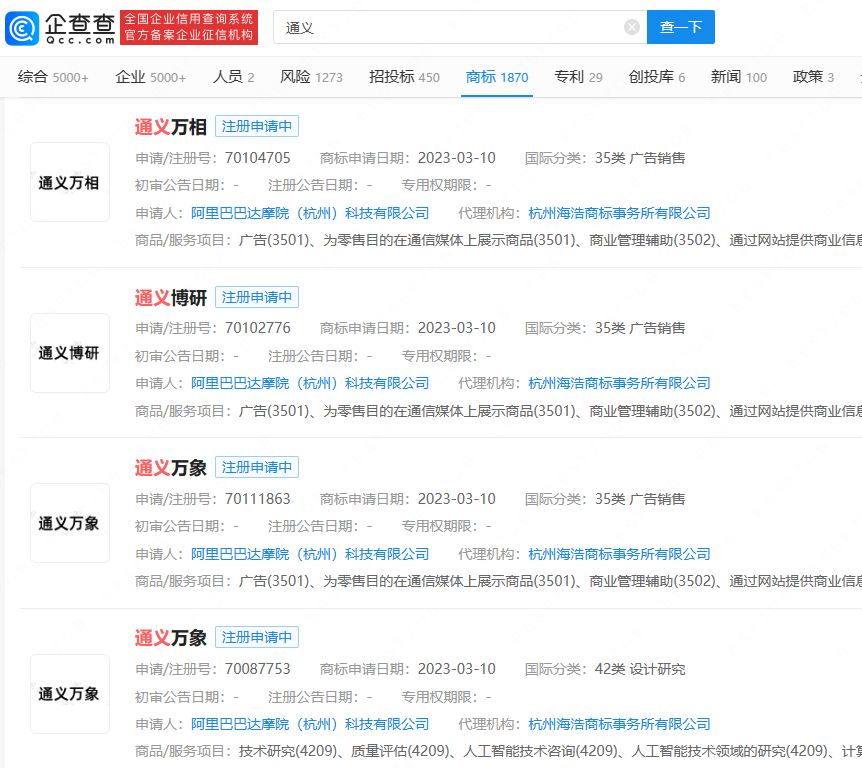
Task: Click 注册申请中 tag in entry 70111863
Action: (257, 467)
